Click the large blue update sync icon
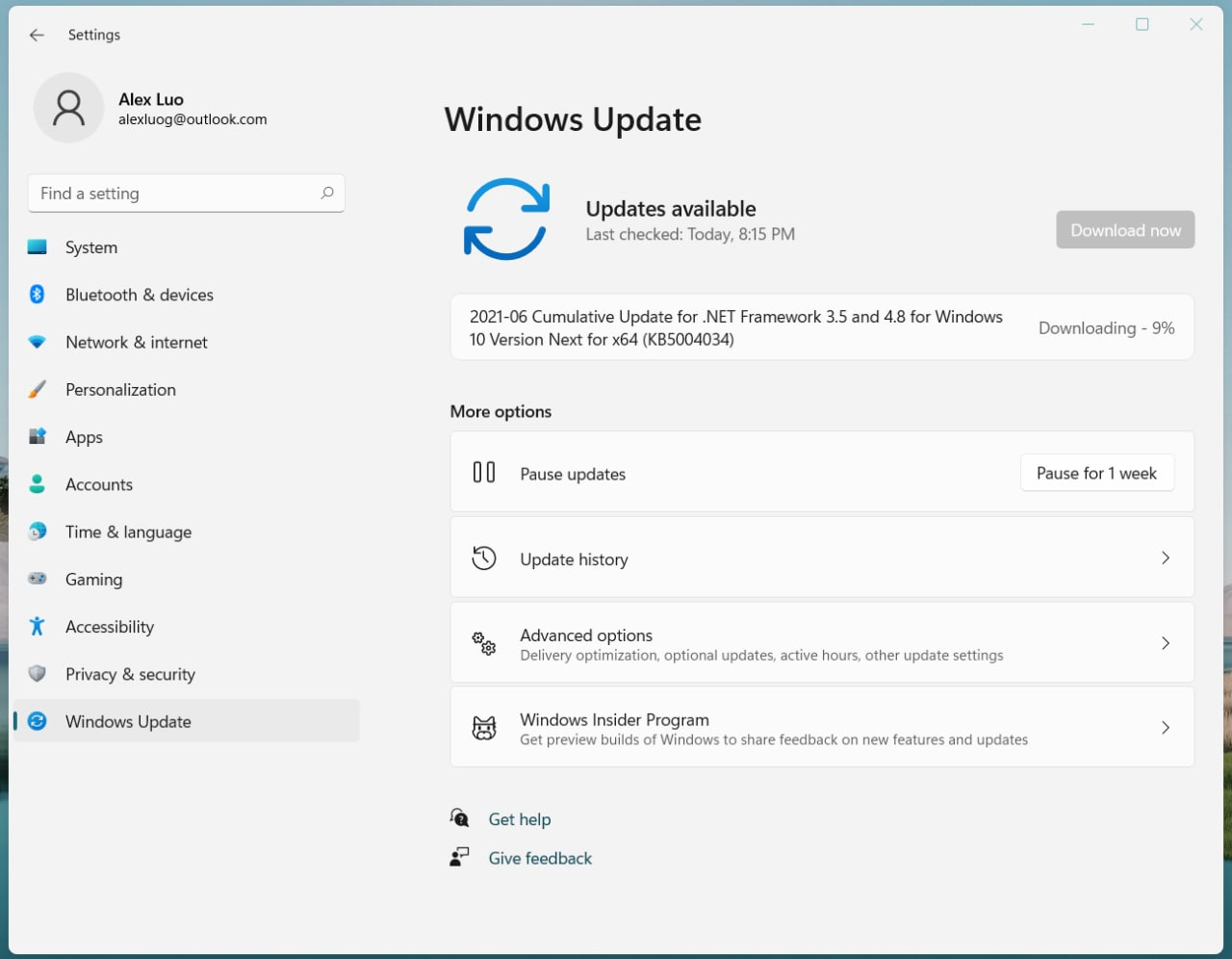Screen dimensions: 1232x959 pos(506,220)
